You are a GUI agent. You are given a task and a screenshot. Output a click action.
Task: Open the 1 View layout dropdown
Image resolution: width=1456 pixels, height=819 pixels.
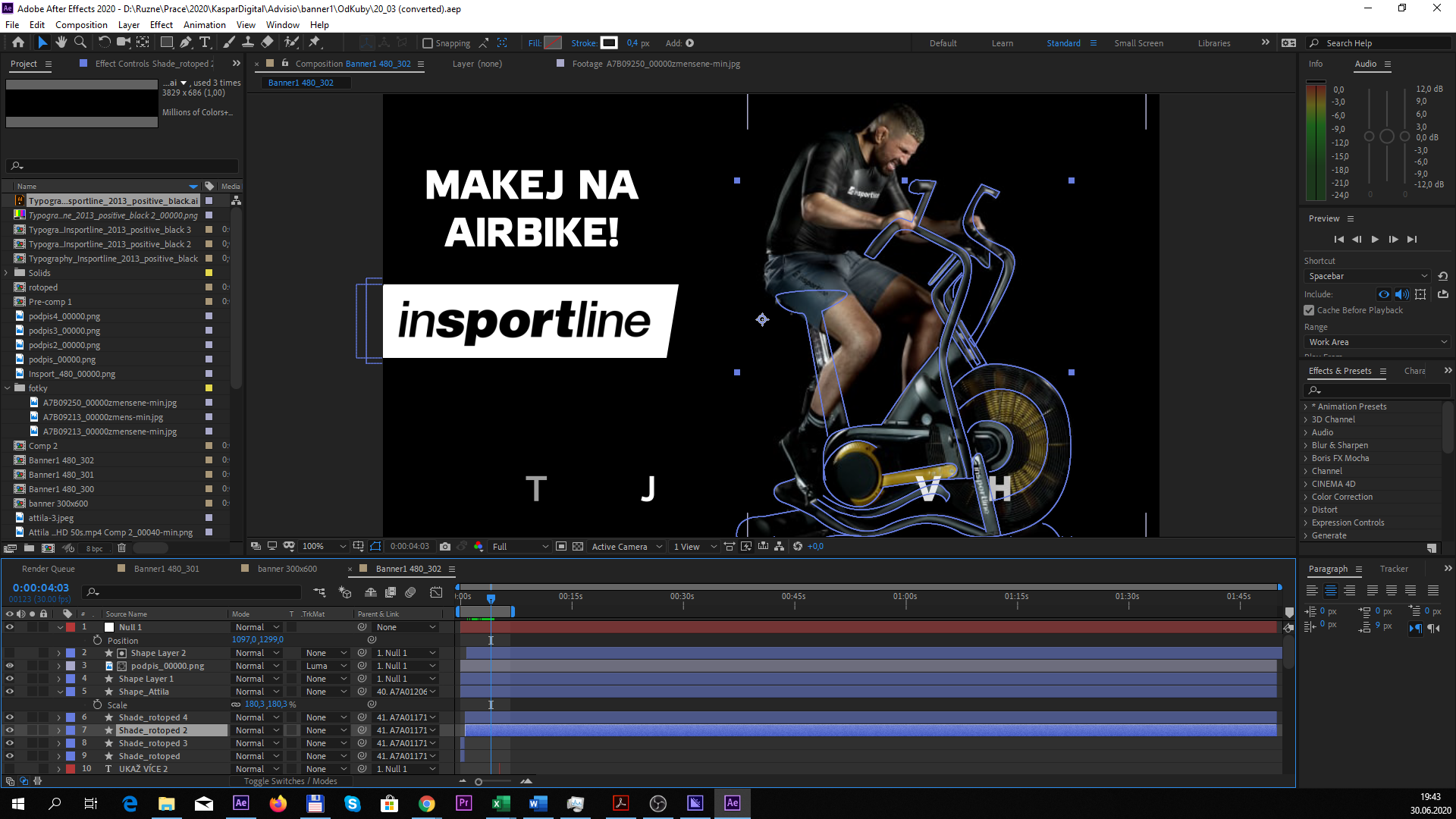click(695, 547)
